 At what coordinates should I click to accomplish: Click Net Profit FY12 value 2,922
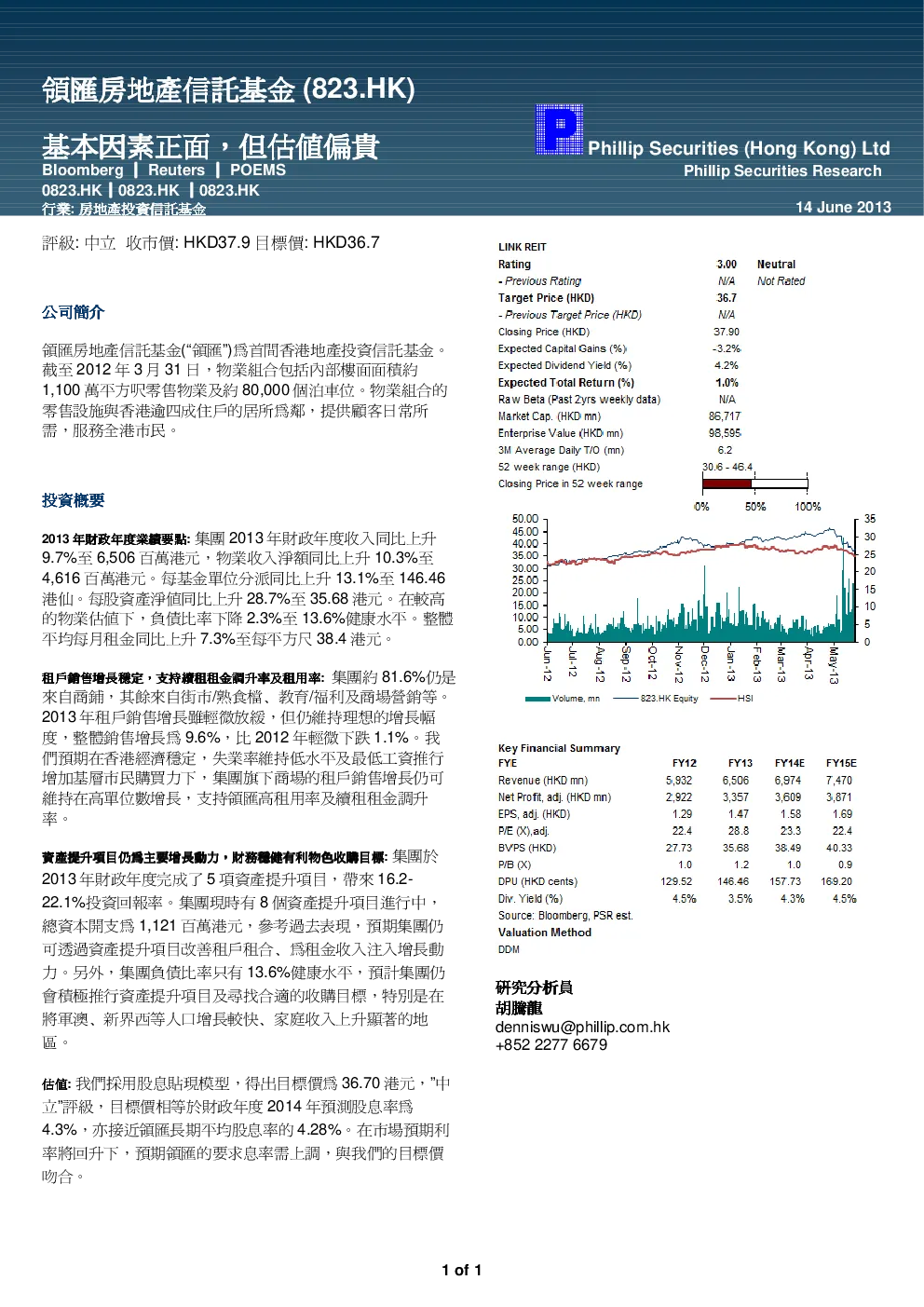[x=679, y=797]
